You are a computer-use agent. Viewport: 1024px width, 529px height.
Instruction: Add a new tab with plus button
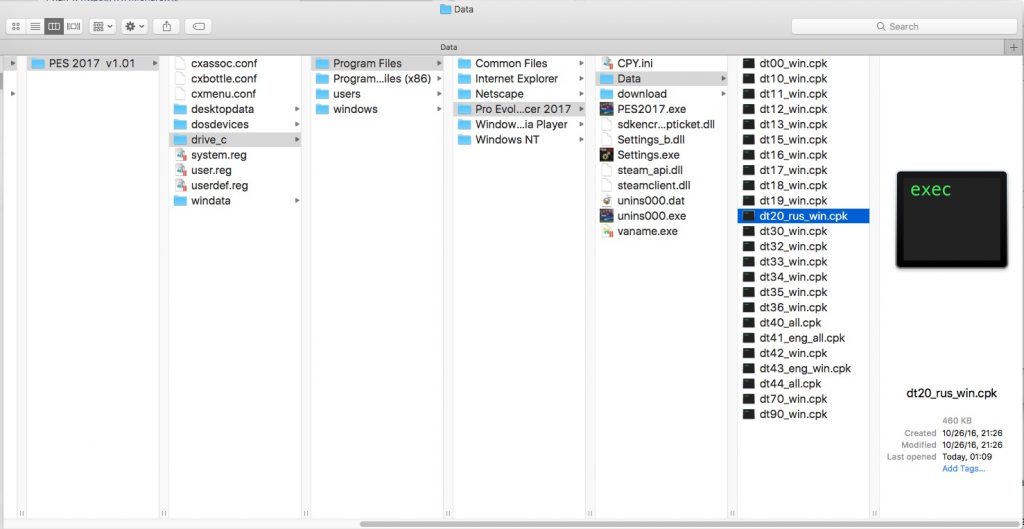point(1014,47)
